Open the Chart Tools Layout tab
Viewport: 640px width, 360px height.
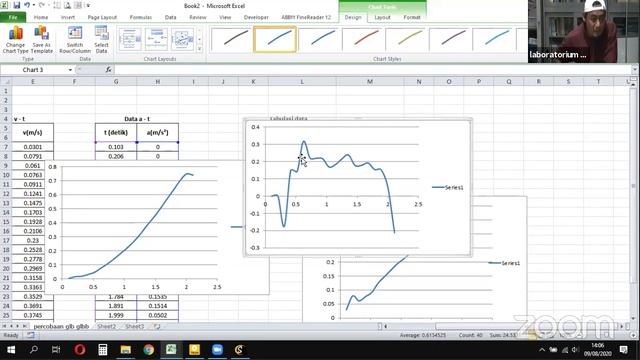pos(382,17)
